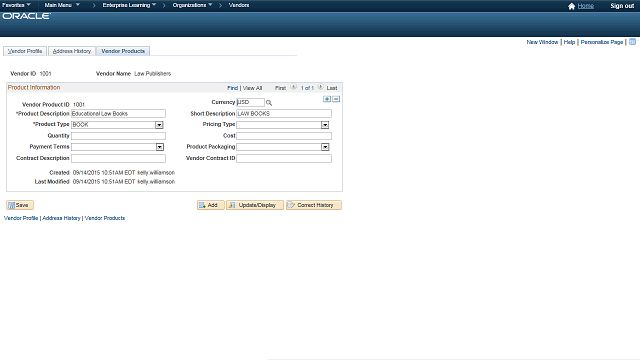Viewport: 640px width, 360px height.
Task: Open New Window link
Action: [542, 42]
